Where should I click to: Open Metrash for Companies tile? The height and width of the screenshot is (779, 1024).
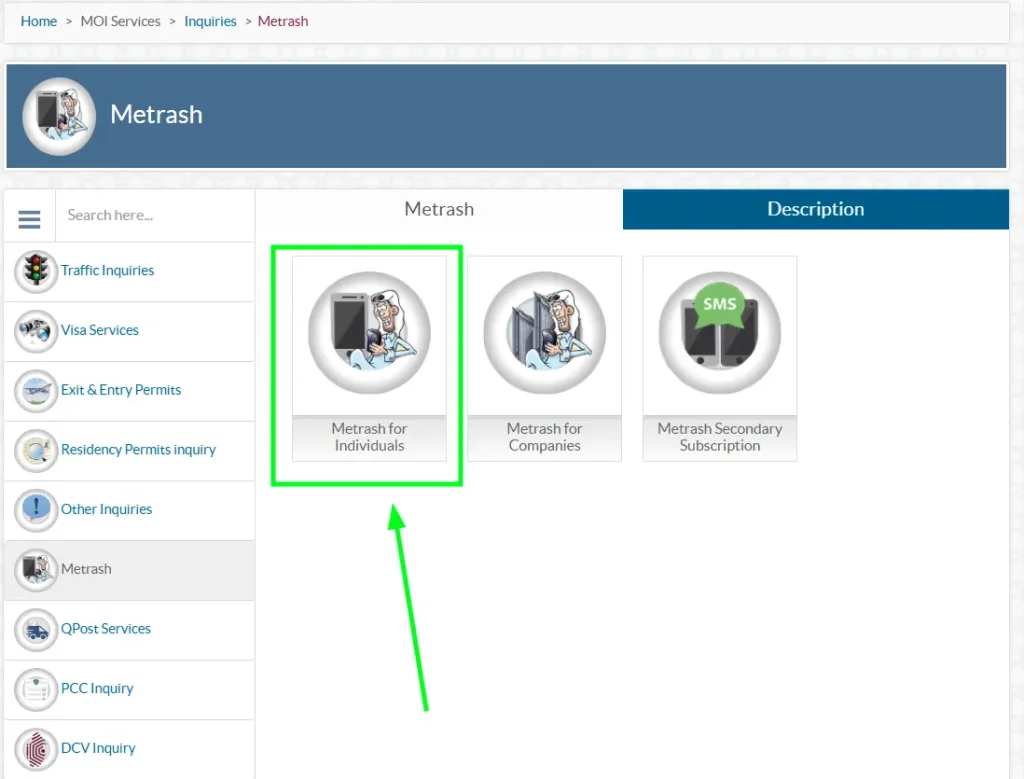tap(544, 358)
